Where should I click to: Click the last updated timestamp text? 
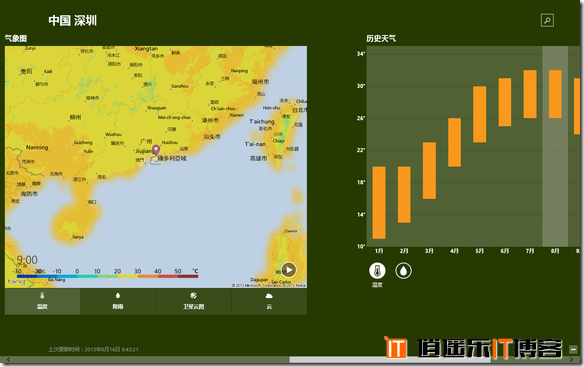[93, 349]
